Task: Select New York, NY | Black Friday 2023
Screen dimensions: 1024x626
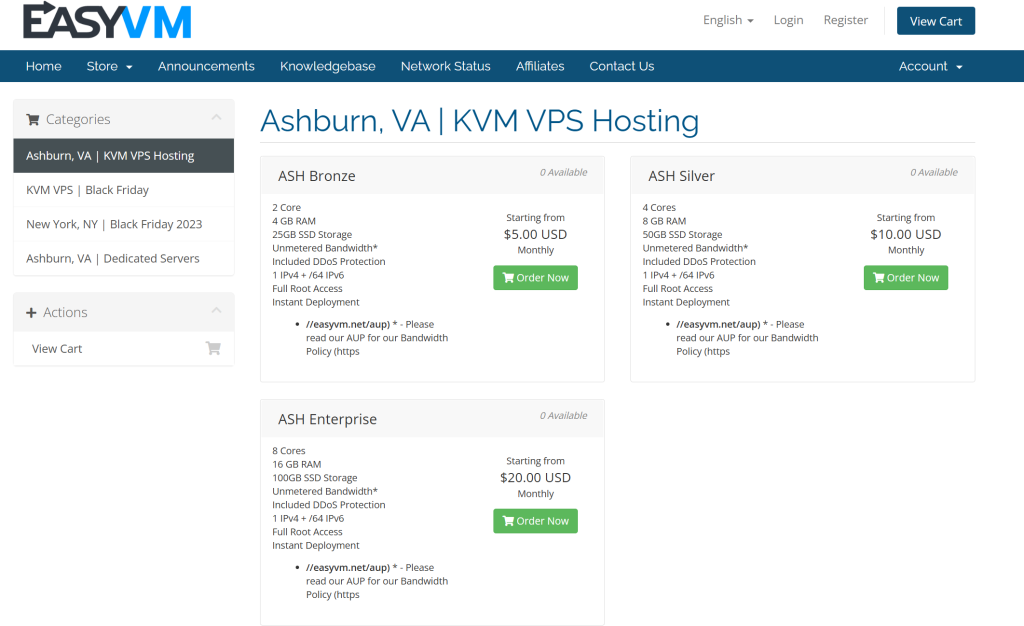Action: tap(123, 224)
